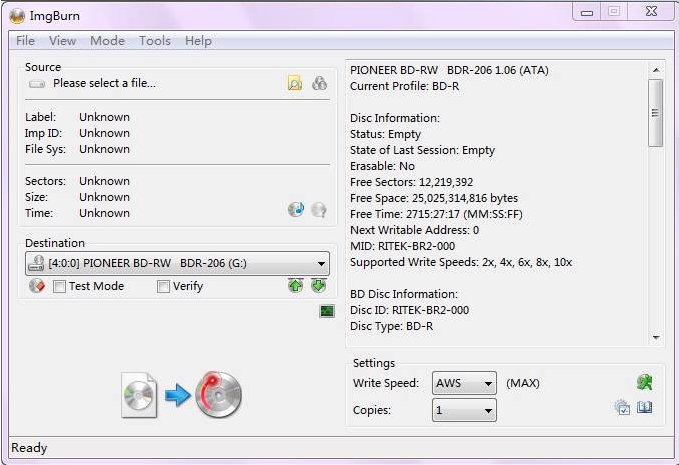Click the 'BD Disc Information:' heading

404,294
